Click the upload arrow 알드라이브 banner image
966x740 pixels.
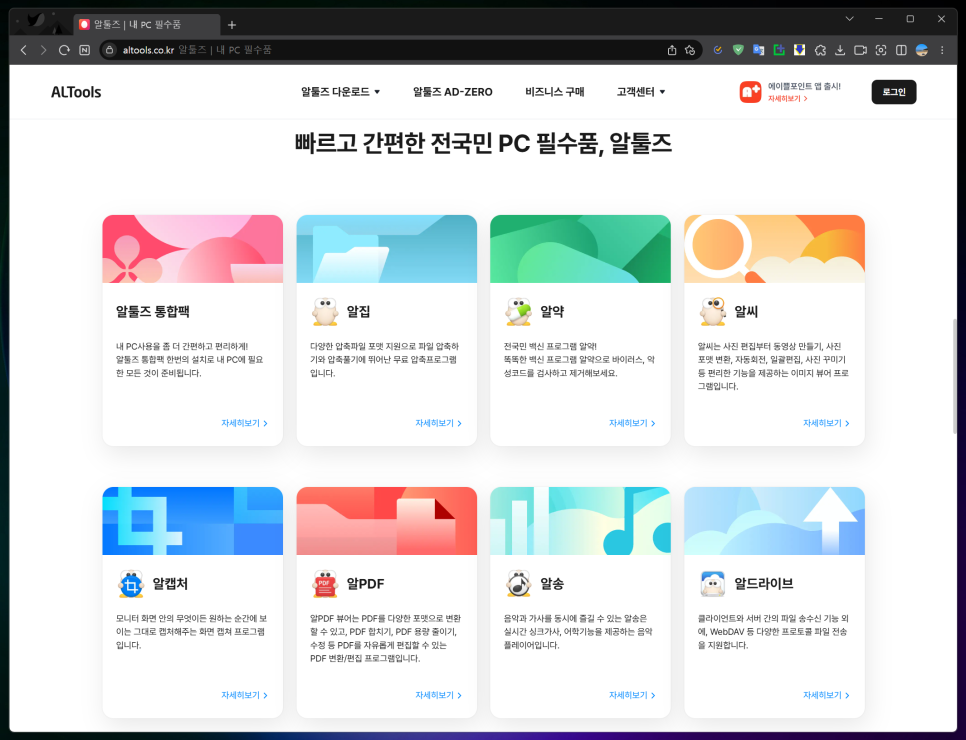pyautogui.click(x=774, y=521)
